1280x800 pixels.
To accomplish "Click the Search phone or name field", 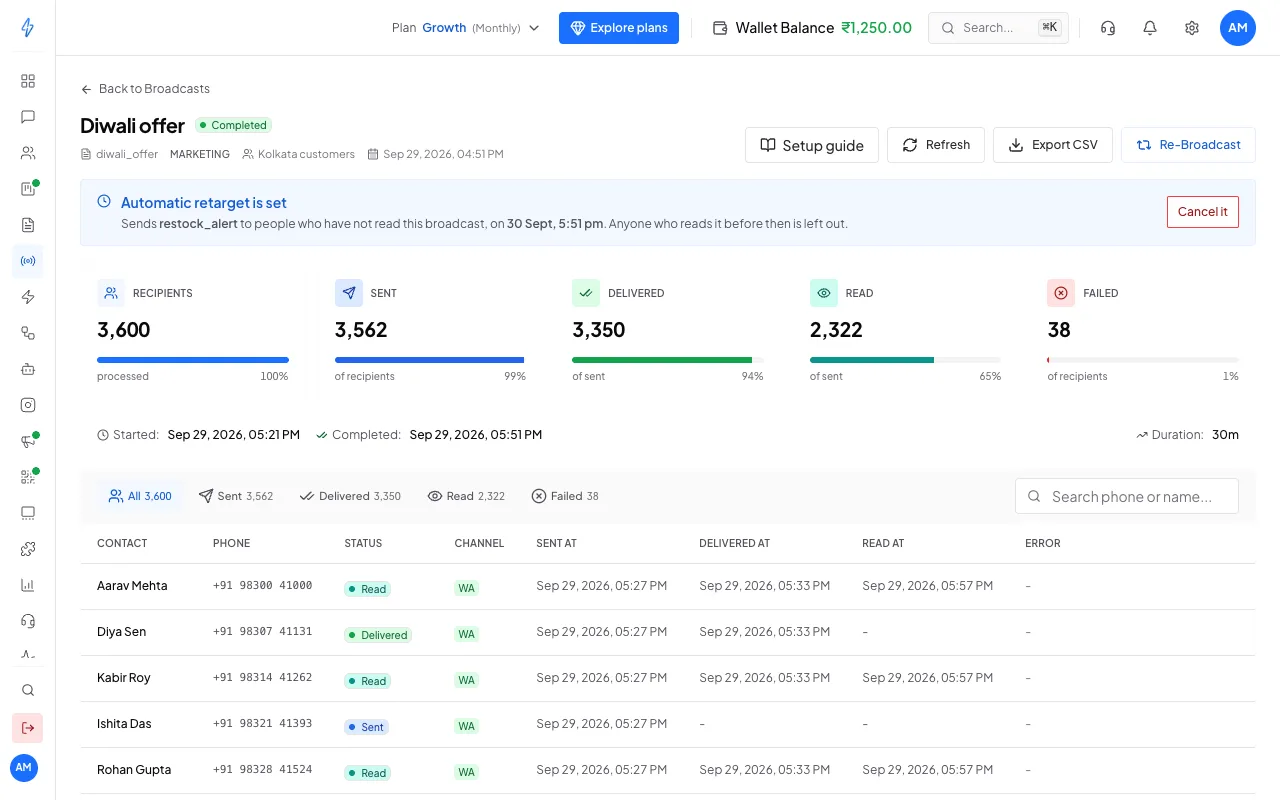I will coord(1127,496).
